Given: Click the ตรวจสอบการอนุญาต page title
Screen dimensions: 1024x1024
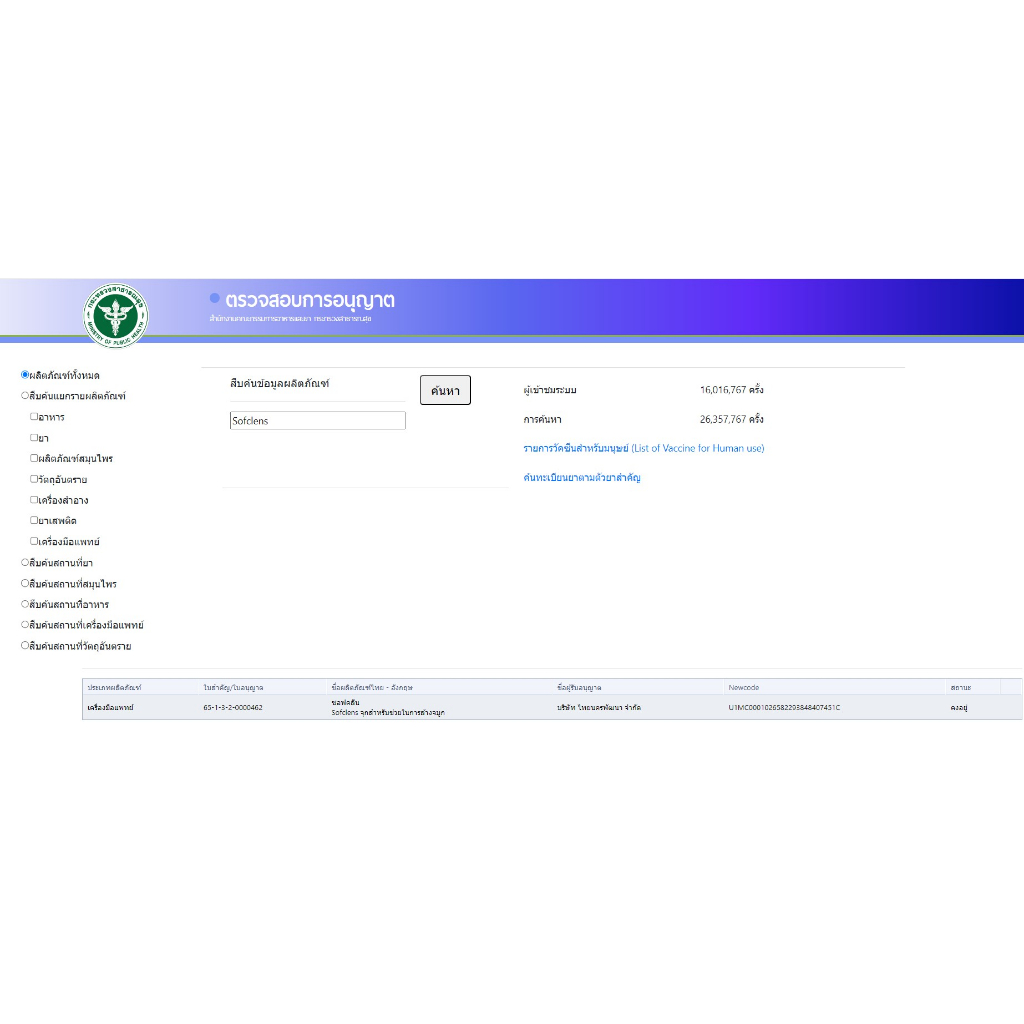Looking at the screenshot, I should tap(310, 300).
